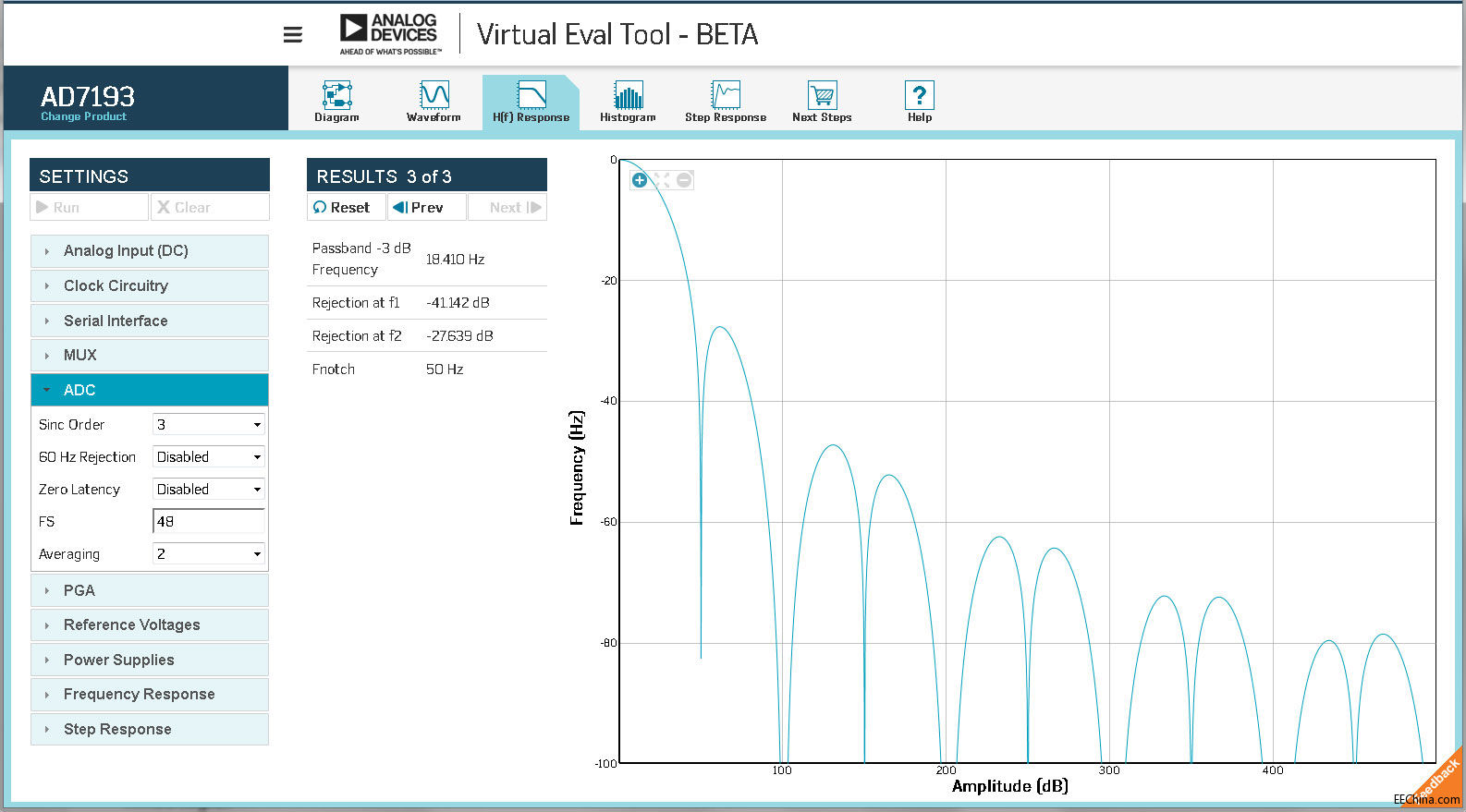The image size is (1466, 812).
Task: Click the chart fit-to-view icon
Action: [x=662, y=180]
